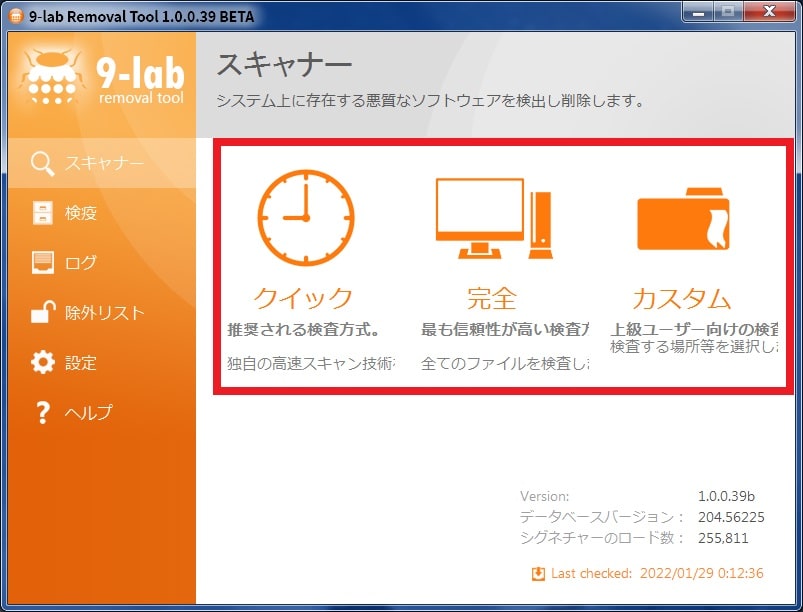Select the カスタム scan label
The height and width of the screenshot is (612, 803).
tap(682, 298)
